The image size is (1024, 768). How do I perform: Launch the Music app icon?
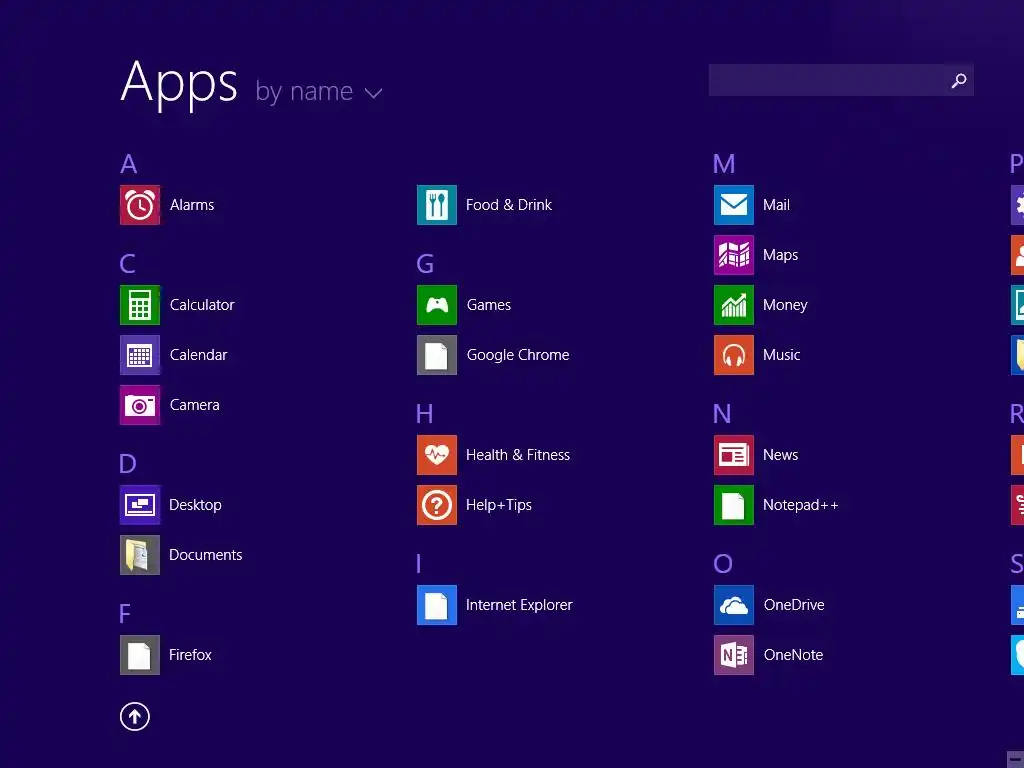click(734, 355)
